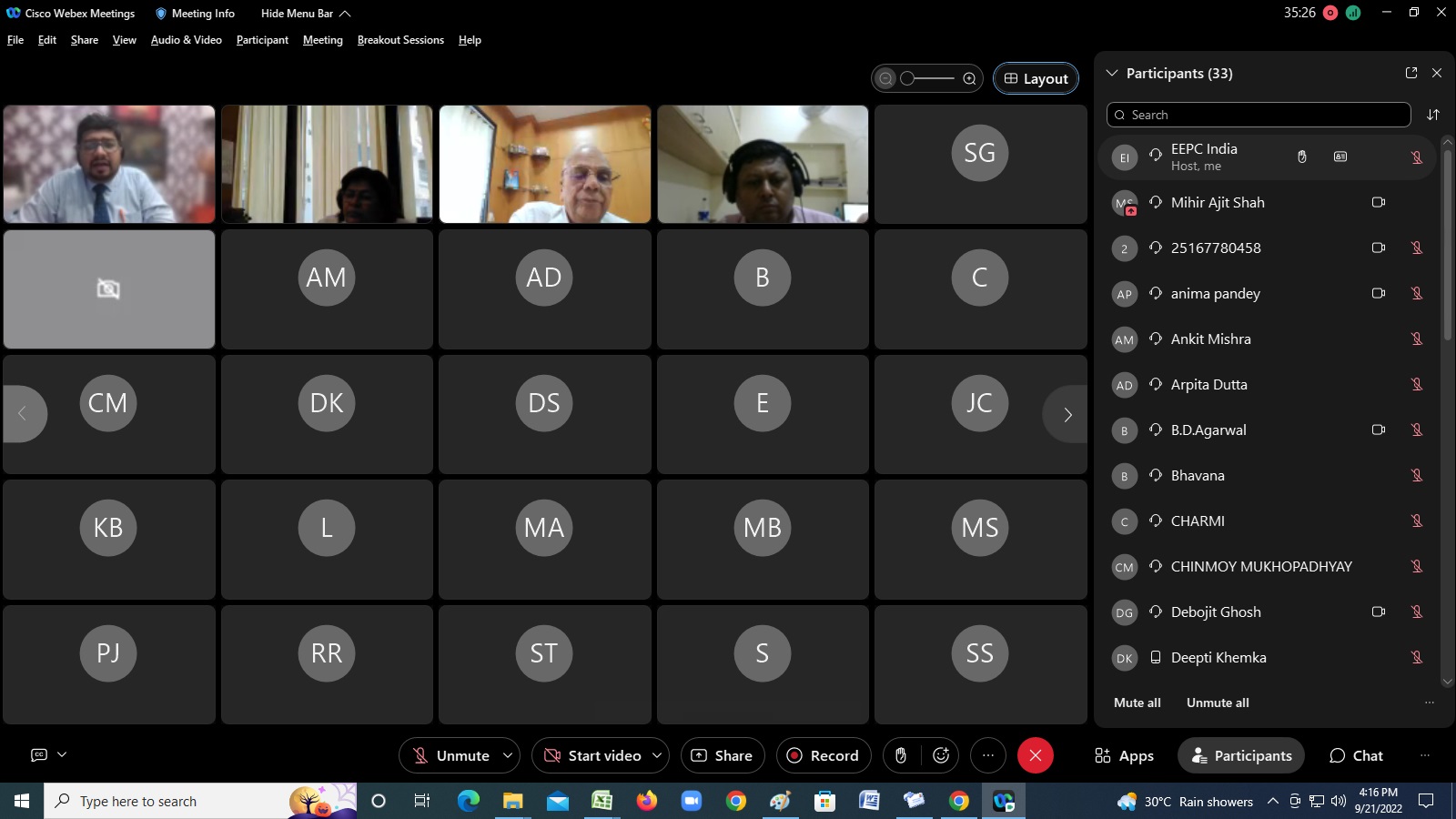Toggle mute icon for Bhavana
Image resolution: width=1456 pixels, height=819 pixels.
click(x=1417, y=475)
